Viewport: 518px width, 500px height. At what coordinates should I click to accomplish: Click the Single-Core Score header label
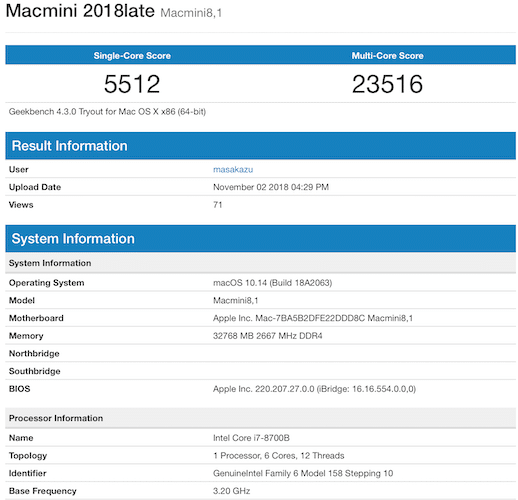(x=132, y=56)
